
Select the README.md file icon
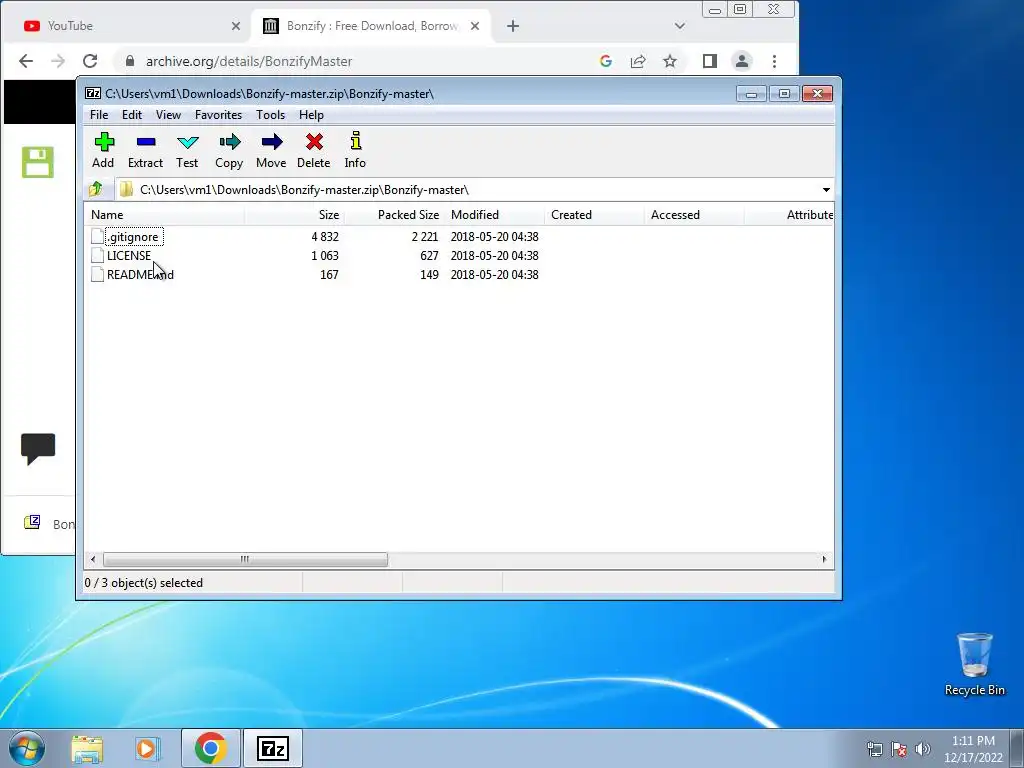(x=97, y=274)
